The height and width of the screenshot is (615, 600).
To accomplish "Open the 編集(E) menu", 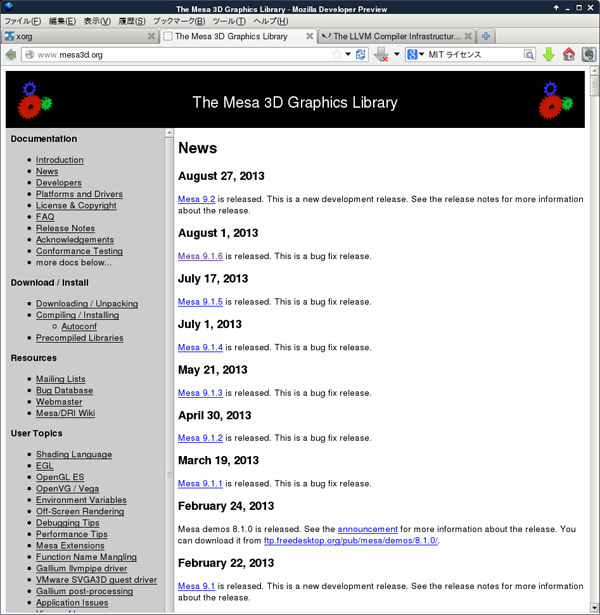I will (x=62, y=21).
